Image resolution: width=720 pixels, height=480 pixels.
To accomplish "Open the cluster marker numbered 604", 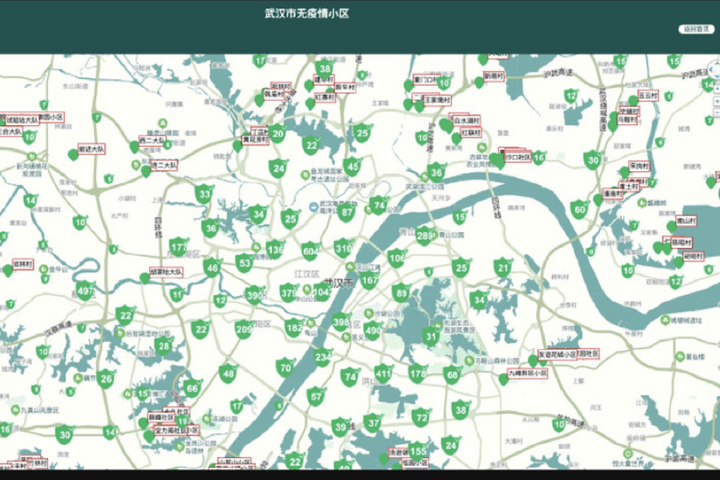I will click(310, 250).
